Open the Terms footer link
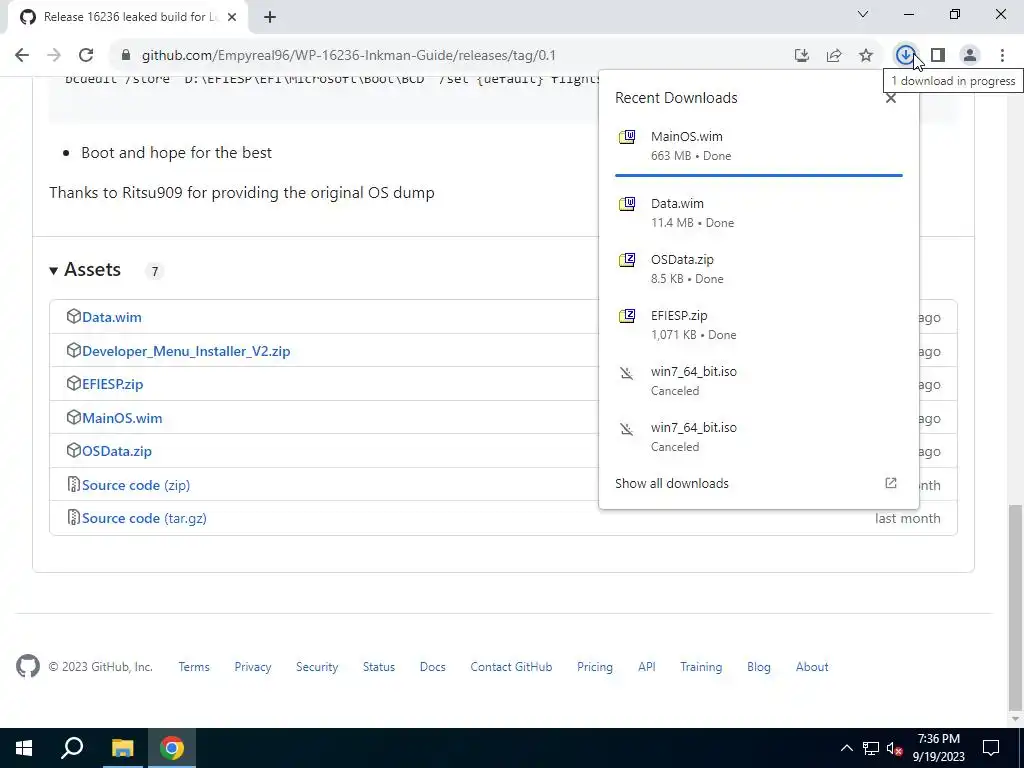Viewport: 1024px width, 768px height. click(194, 667)
